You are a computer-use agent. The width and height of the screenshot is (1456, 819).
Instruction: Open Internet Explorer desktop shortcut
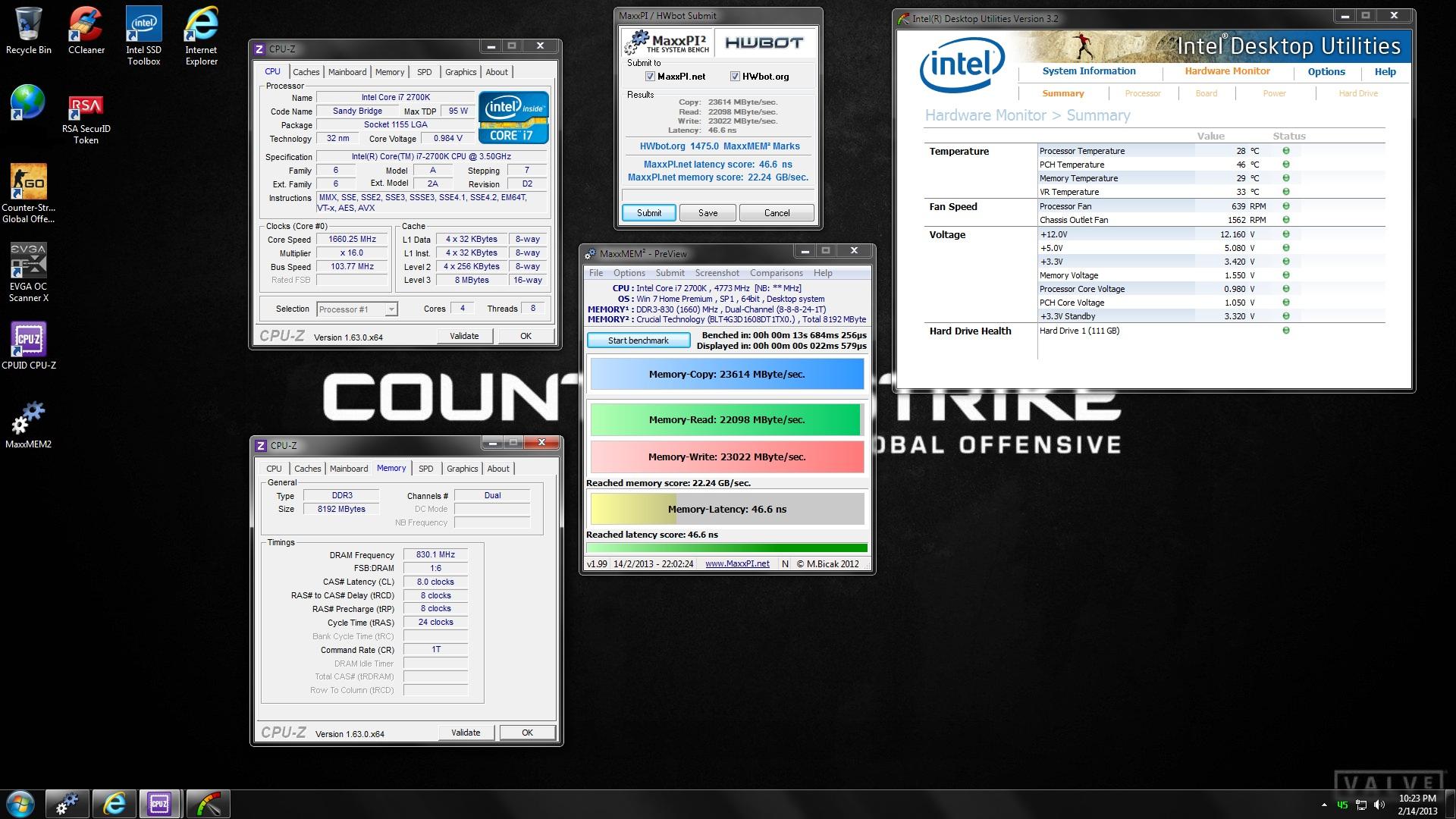point(202,36)
